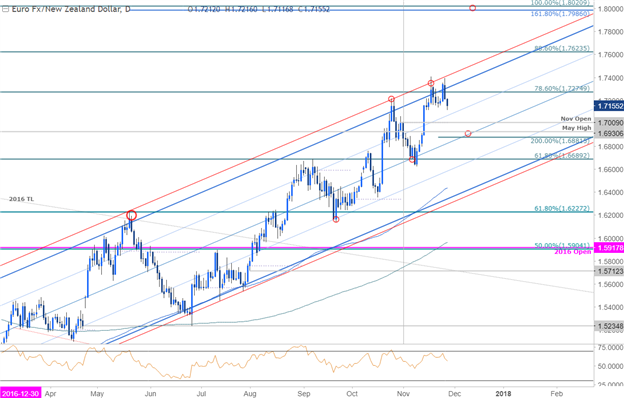This screenshot has height=398, width=624.
Task: Click the May label on time axis
Action: pyautogui.click(x=97, y=394)
